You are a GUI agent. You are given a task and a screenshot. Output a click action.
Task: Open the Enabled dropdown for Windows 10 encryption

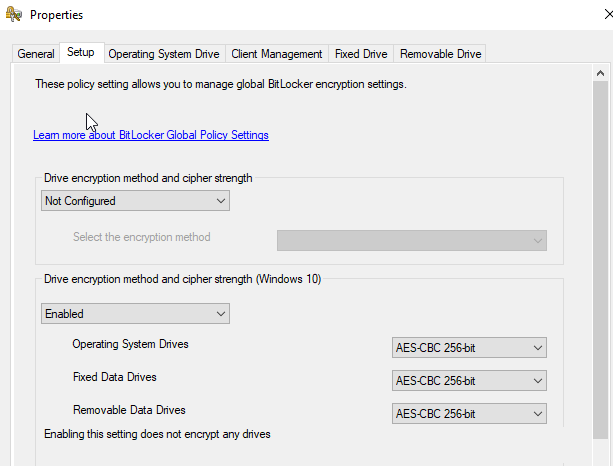[x=135, y=314]
